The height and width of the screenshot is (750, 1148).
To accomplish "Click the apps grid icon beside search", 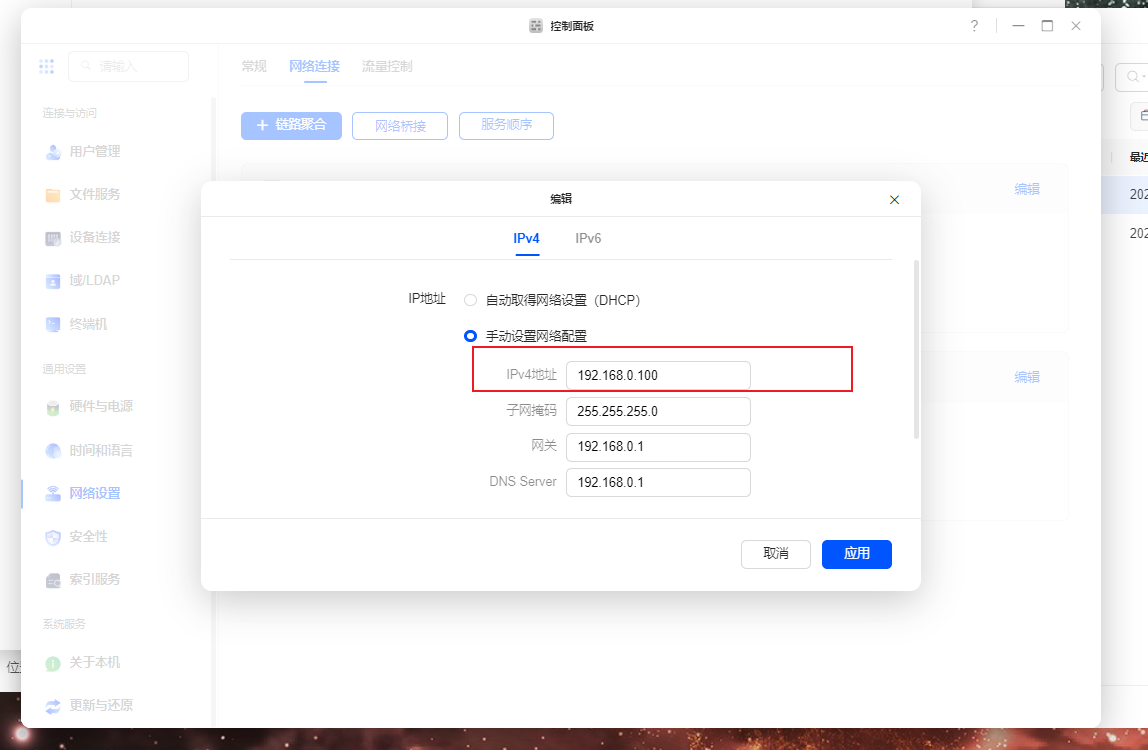I will (x=46, y=66).
